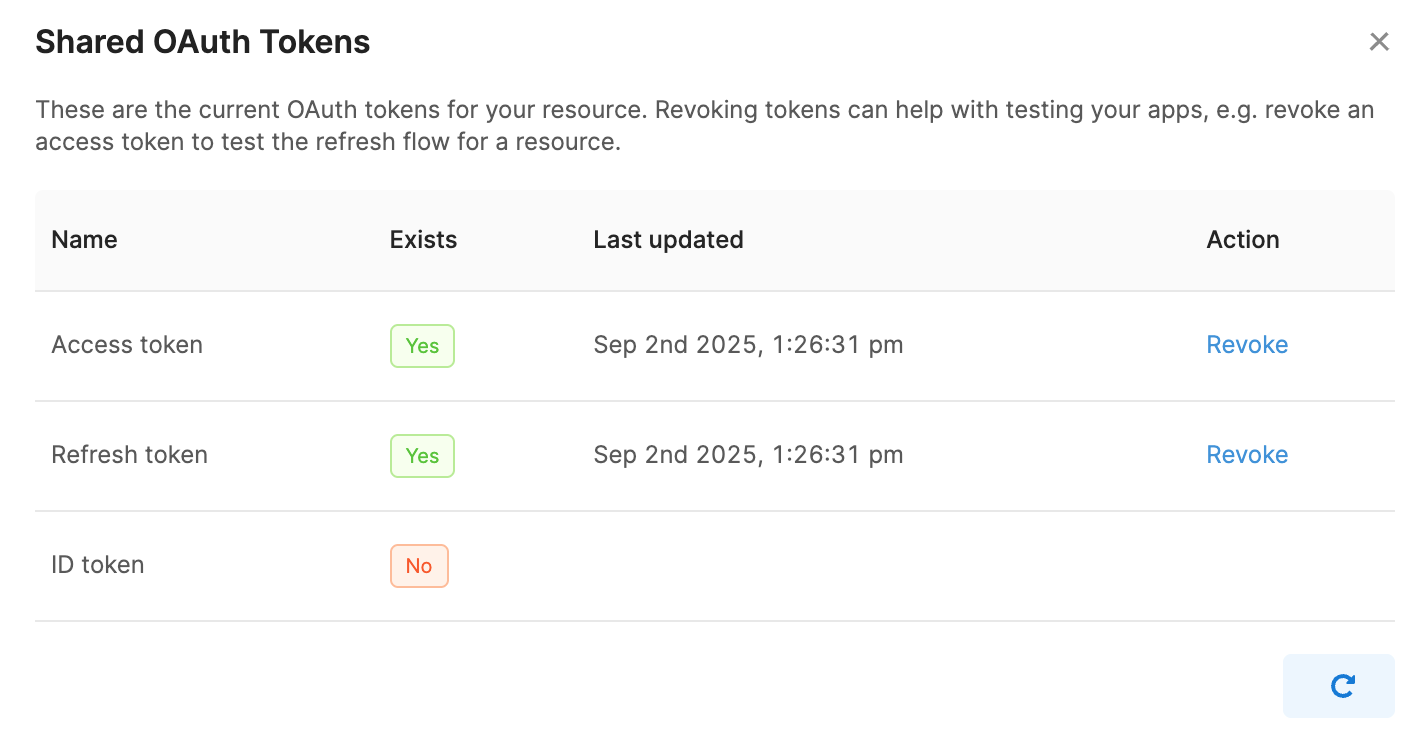Revoke the Access token
The image size is (1428, 744).
tap(1246, 345)
